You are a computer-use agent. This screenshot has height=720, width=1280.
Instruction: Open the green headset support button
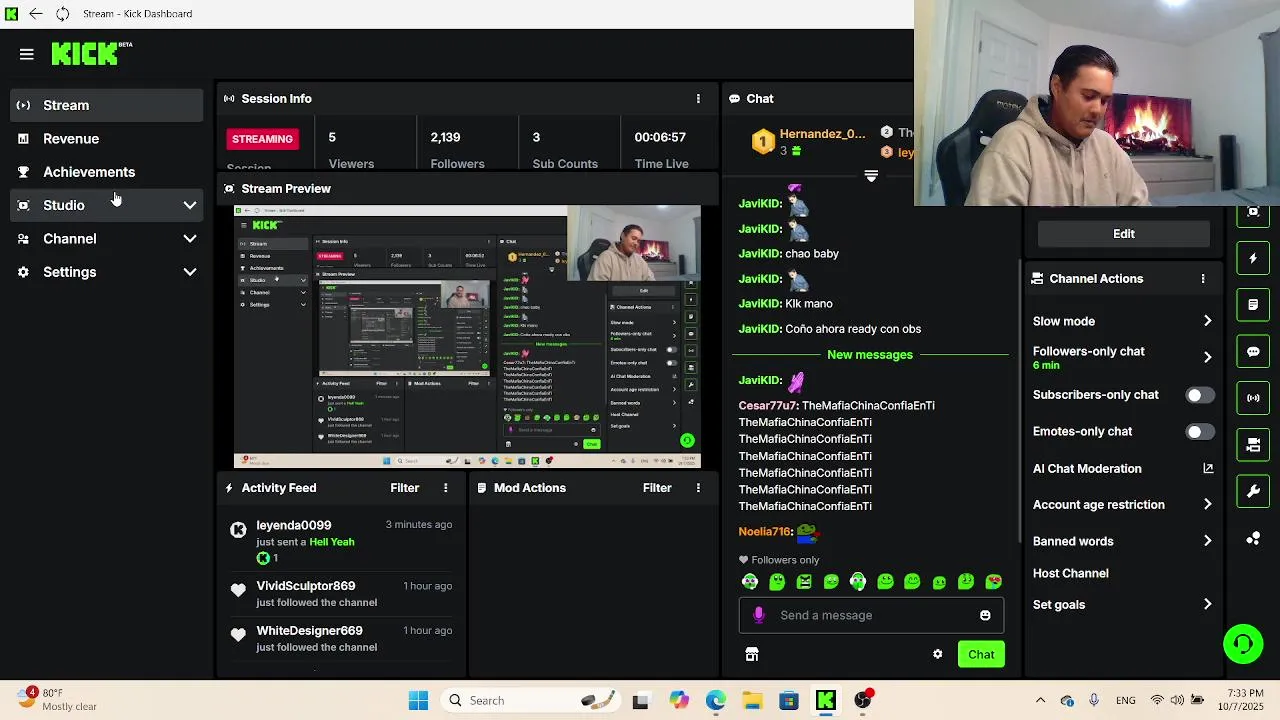1243,643
